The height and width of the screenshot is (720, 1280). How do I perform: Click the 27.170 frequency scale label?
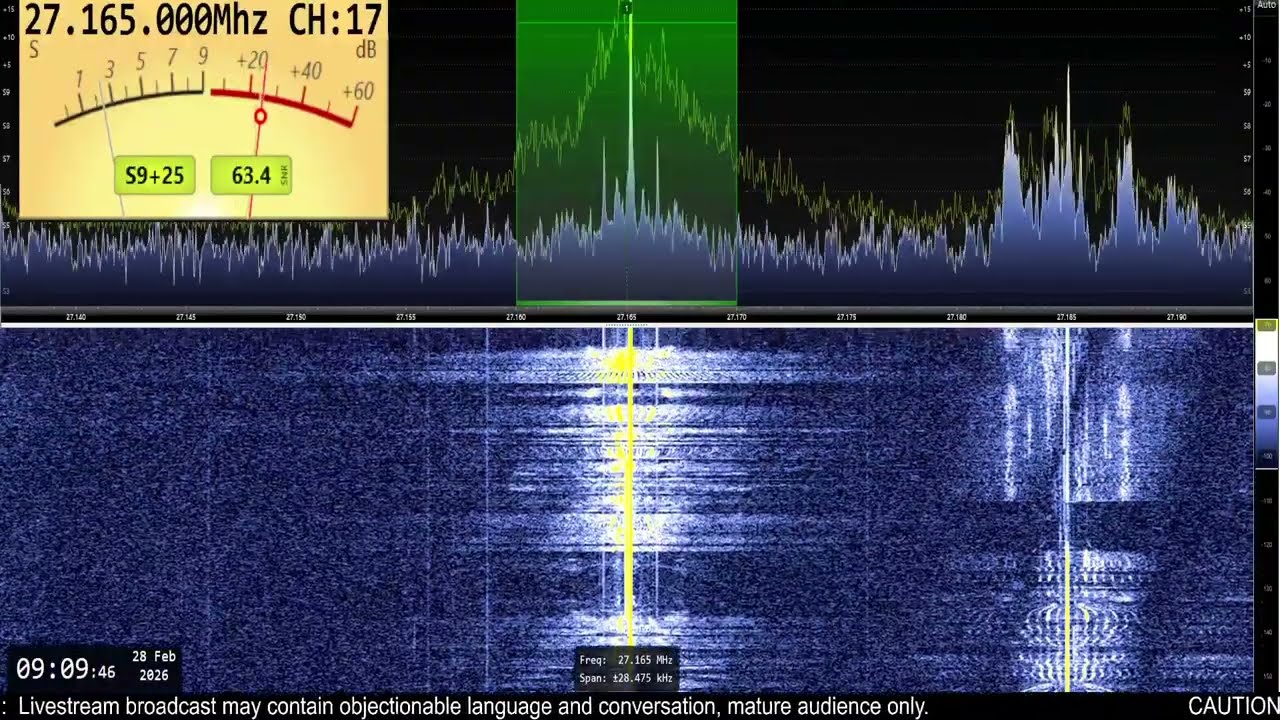tap(736, 317)
